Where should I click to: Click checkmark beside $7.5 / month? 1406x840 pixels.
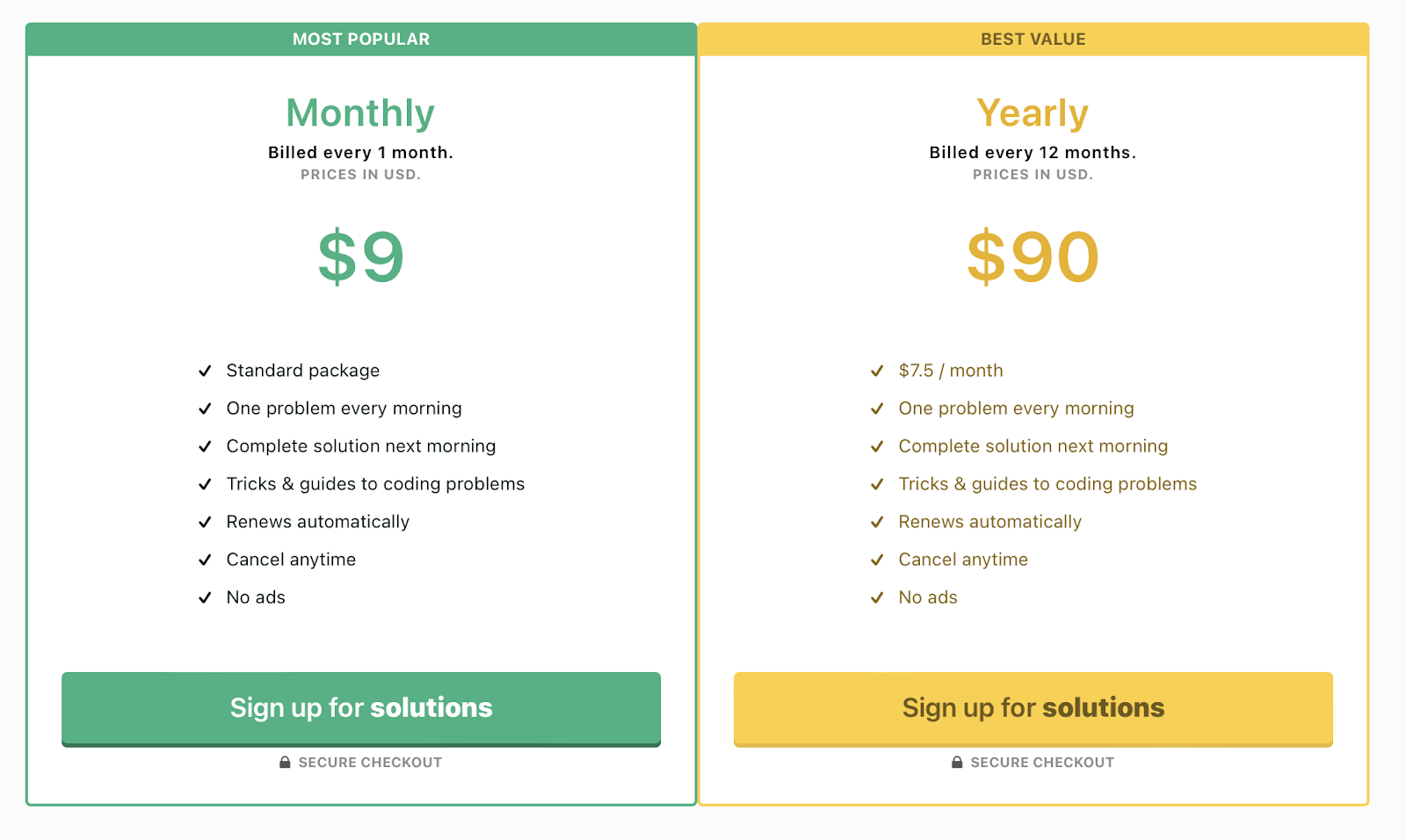pyautogui.click(x=877, y=371)
